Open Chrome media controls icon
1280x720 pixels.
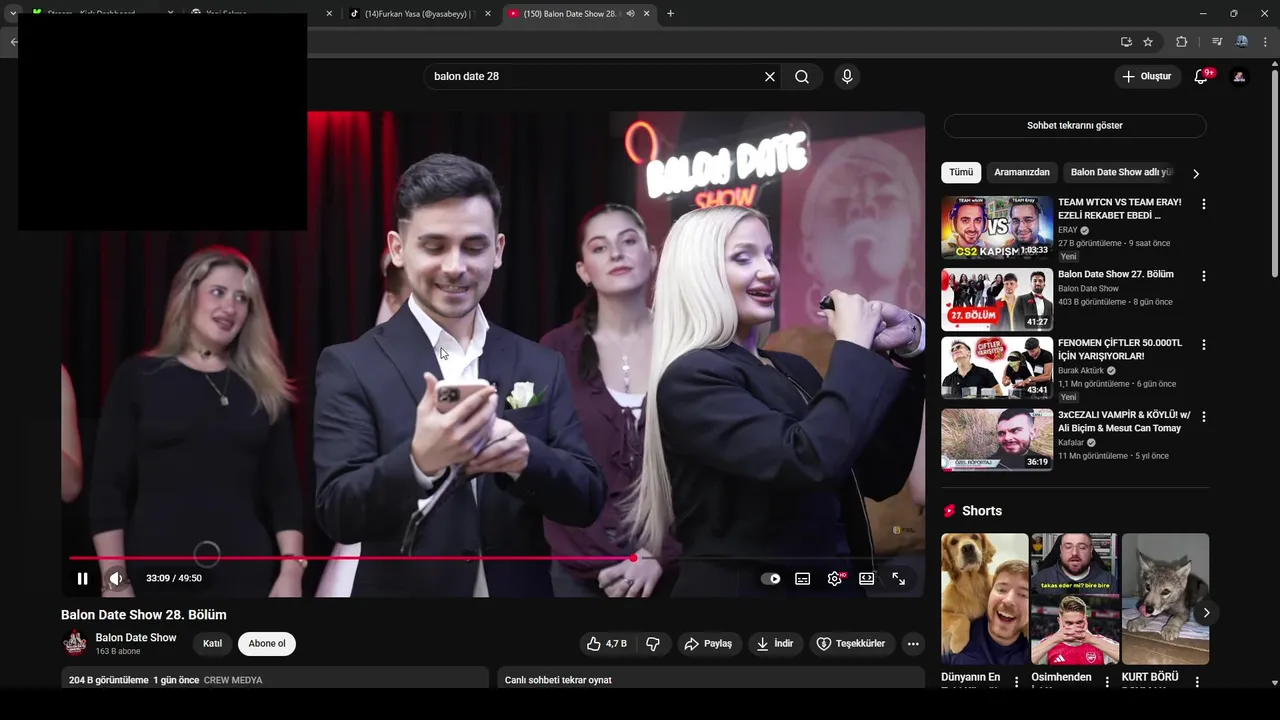(1217, 42)
